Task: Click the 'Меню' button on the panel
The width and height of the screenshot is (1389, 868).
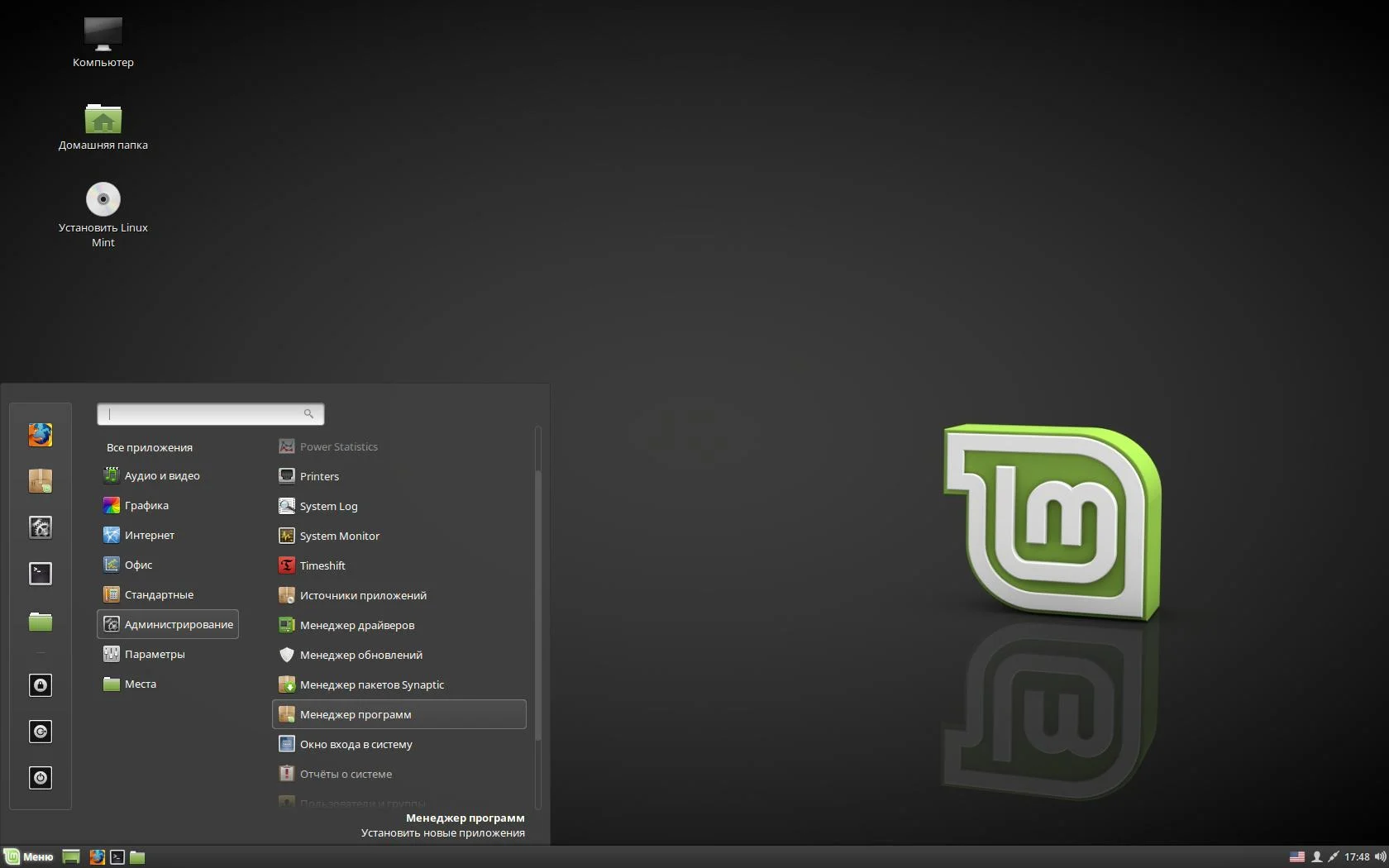Action: [29, 856]
